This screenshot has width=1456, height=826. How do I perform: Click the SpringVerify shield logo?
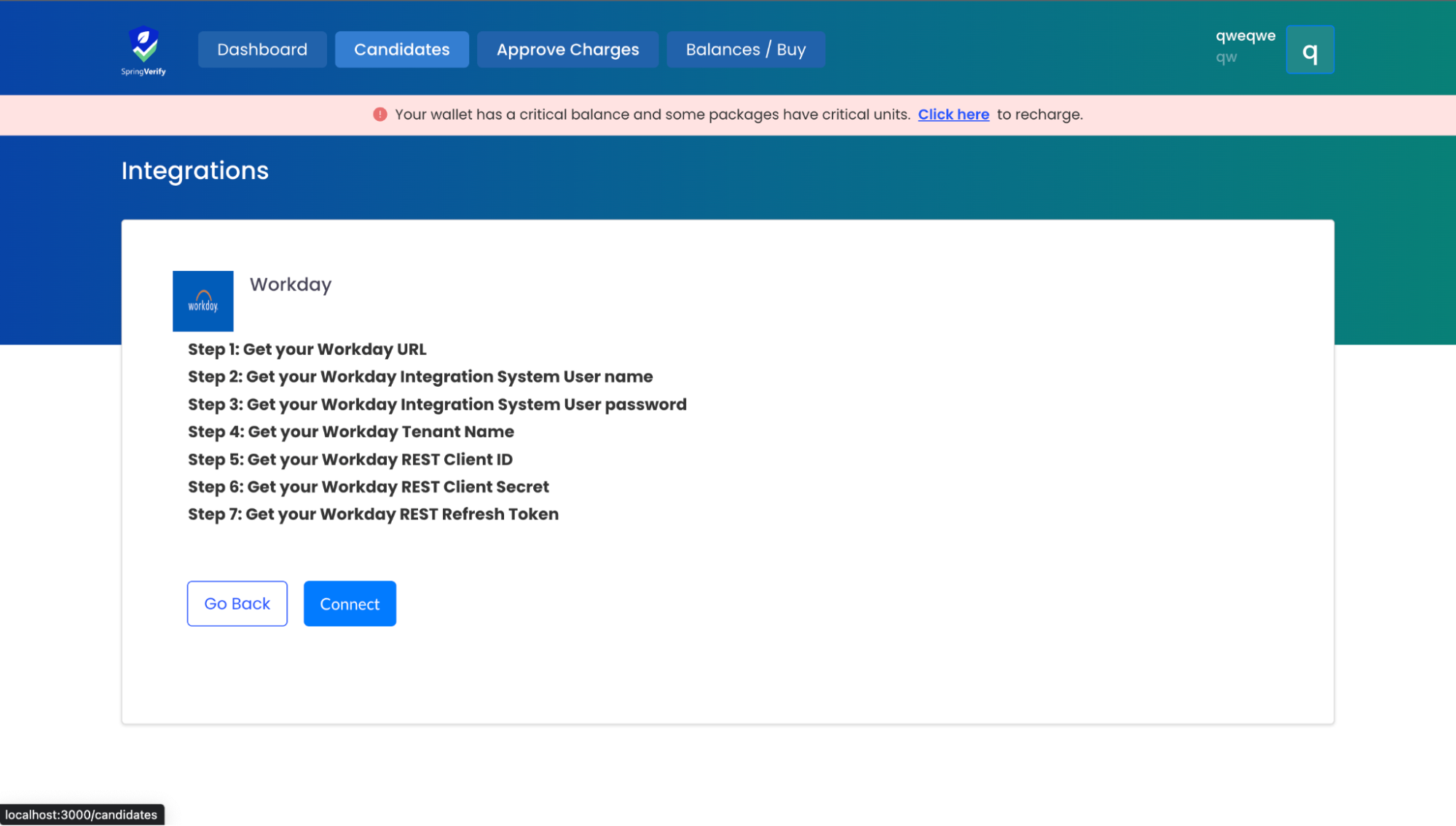point(143,50)
